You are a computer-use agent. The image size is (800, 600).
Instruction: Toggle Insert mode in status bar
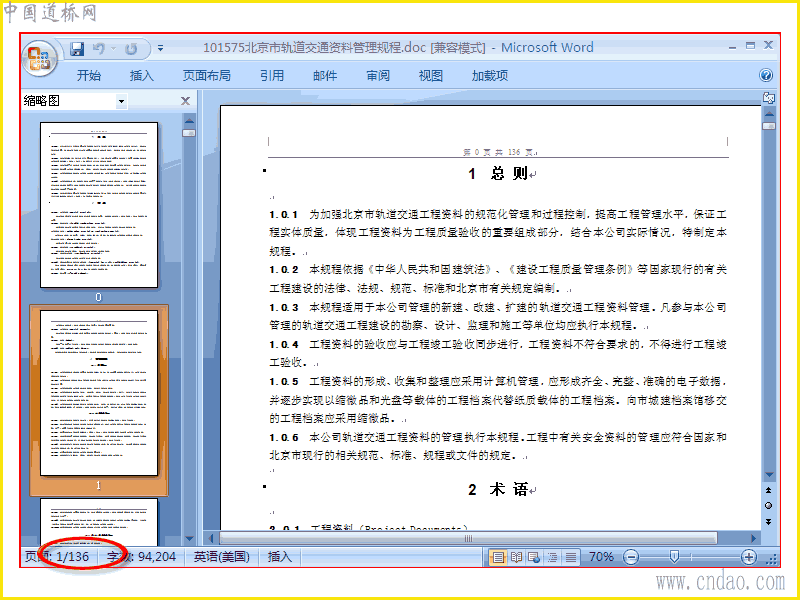click(280, 557)
